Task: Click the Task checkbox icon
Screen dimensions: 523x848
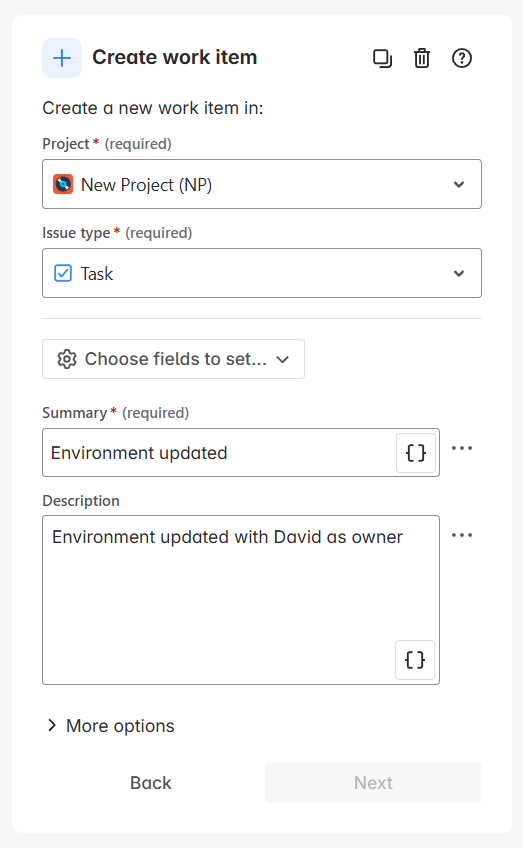Action: point(63,273)
